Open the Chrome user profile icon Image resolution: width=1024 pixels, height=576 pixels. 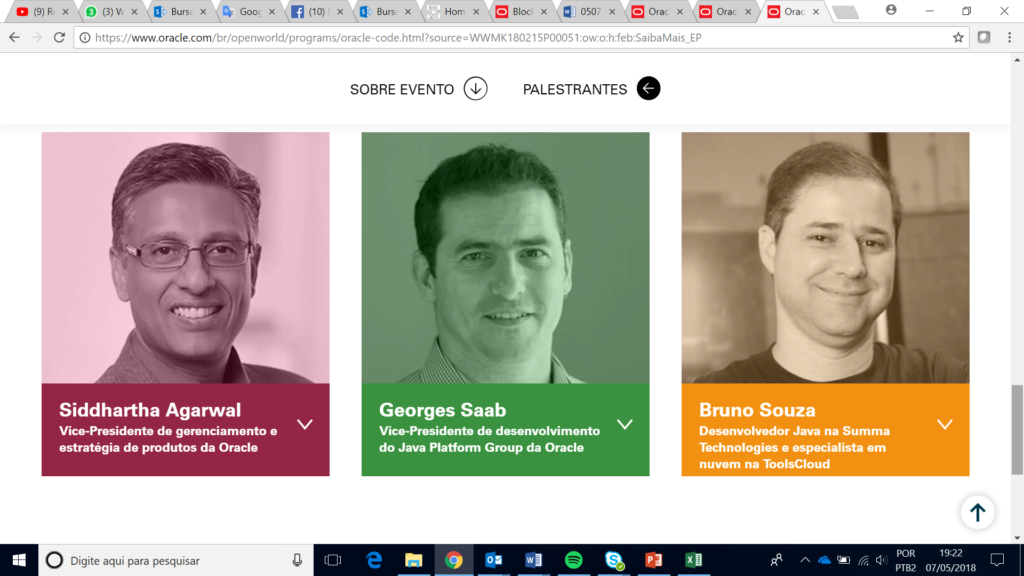tap(891, 10)
